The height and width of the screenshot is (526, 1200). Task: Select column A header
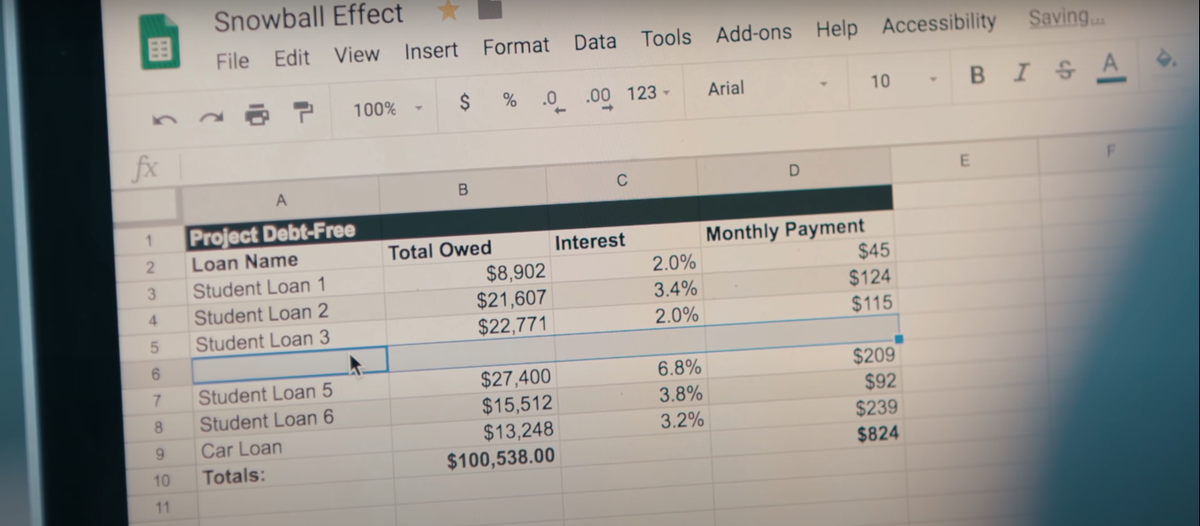[279, 199]
